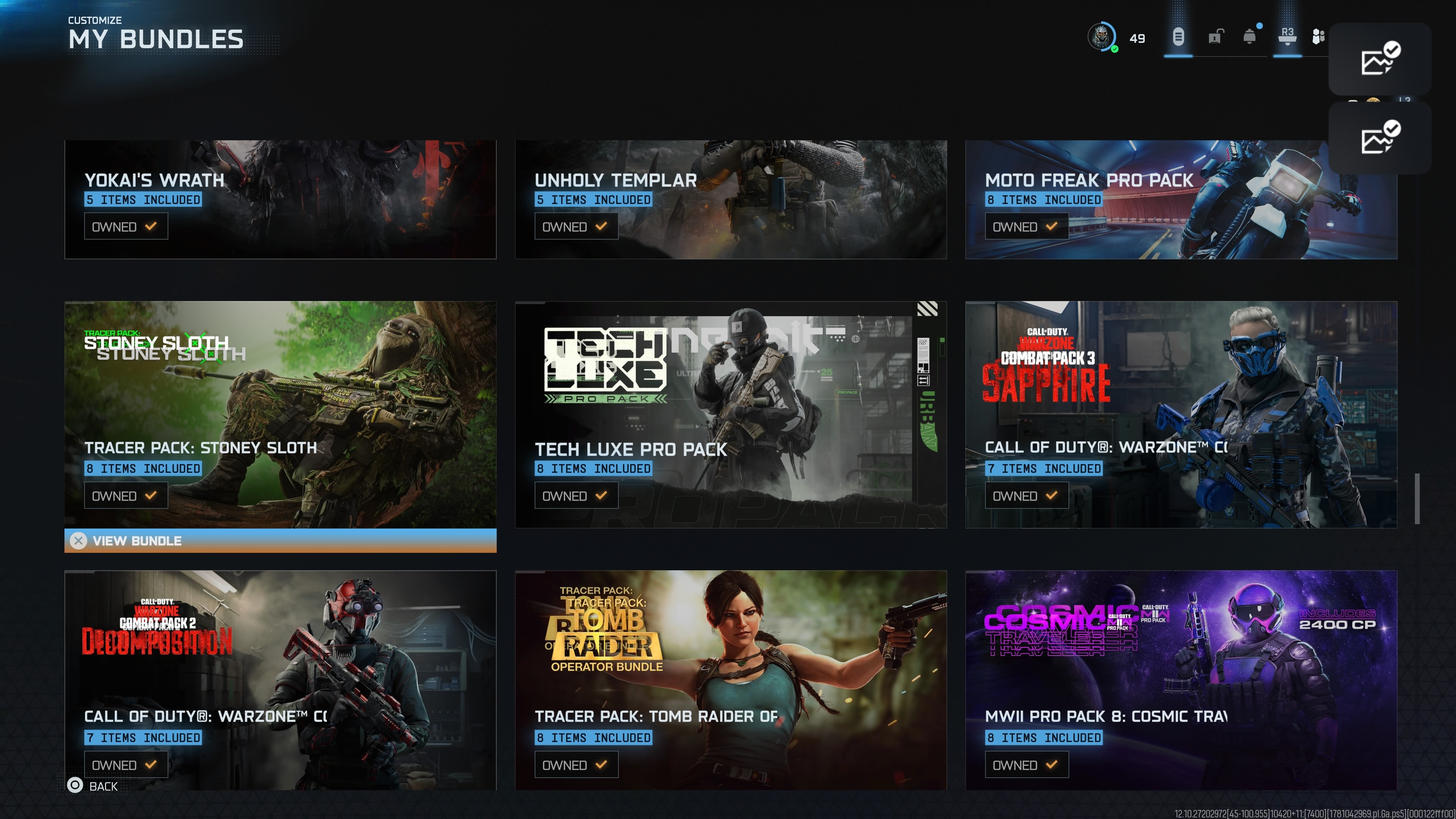This screenshot has width=1456, height=819.
Task: Go back using the Back button
Action: (93, 786)
